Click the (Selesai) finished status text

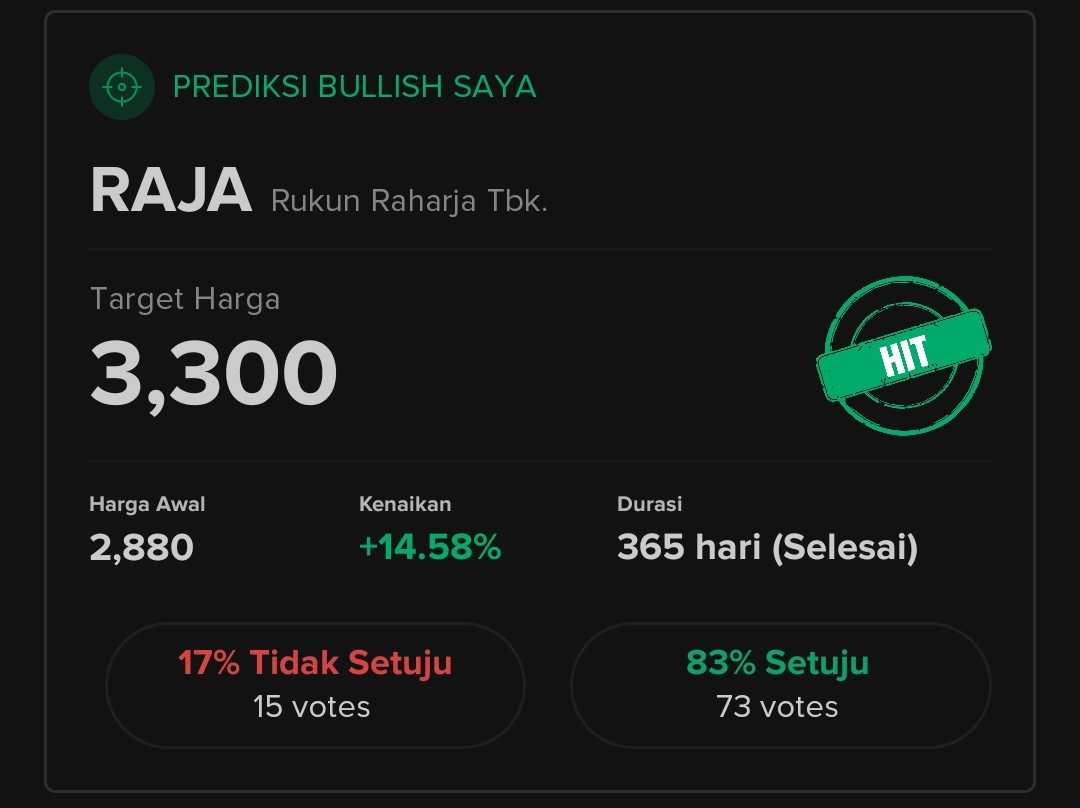[845, 548]
